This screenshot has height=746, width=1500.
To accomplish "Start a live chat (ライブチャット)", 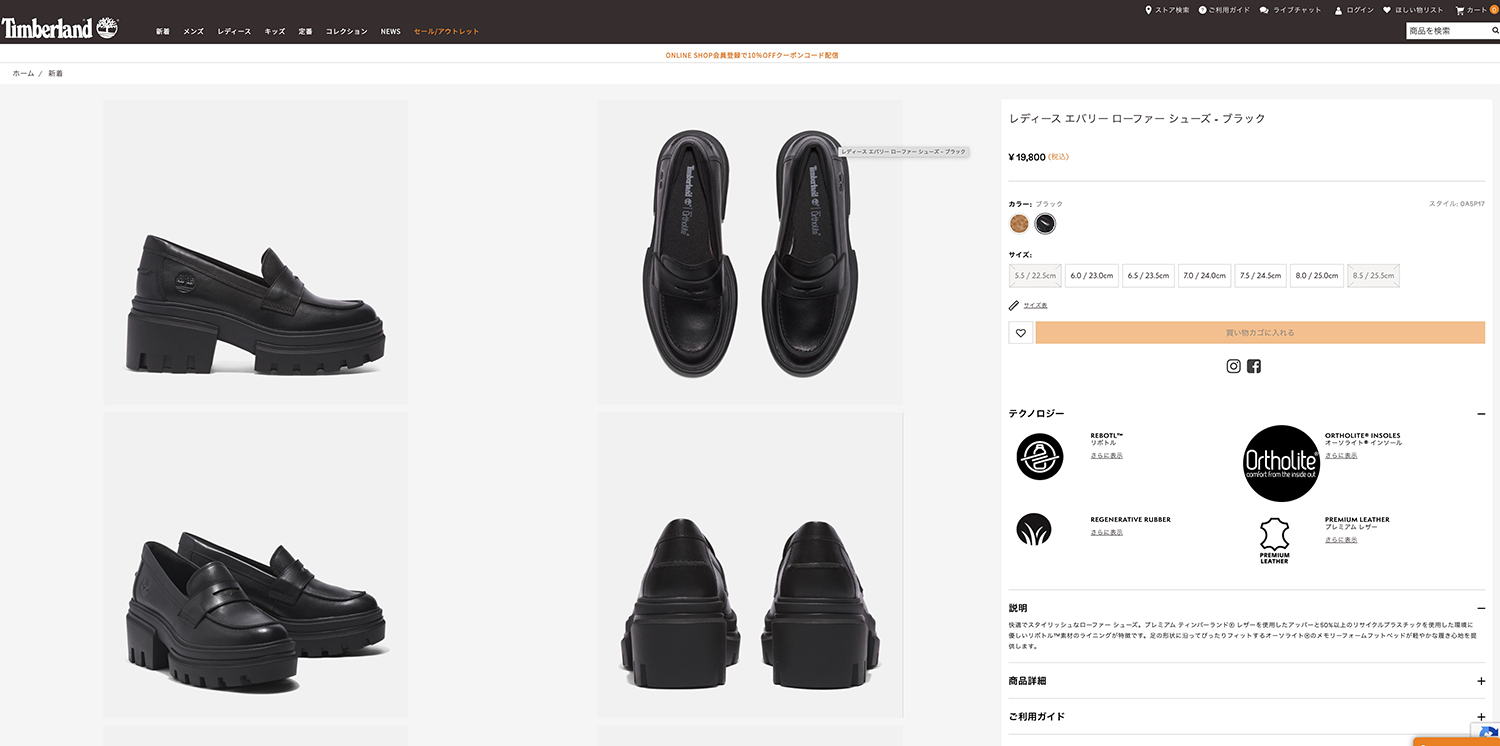I will (x=1290, y=10).
